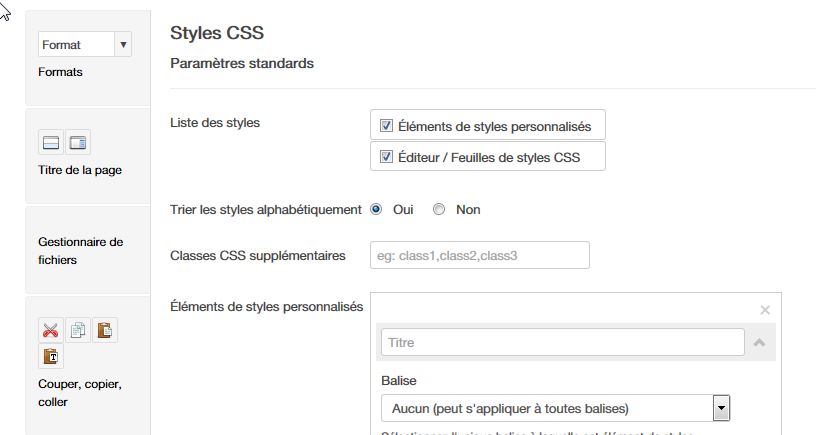Image resolution: width=816 pixels, height=435 pixels.
Task: Open the Format dropdown arrow
Action: (x=123, y=44)
